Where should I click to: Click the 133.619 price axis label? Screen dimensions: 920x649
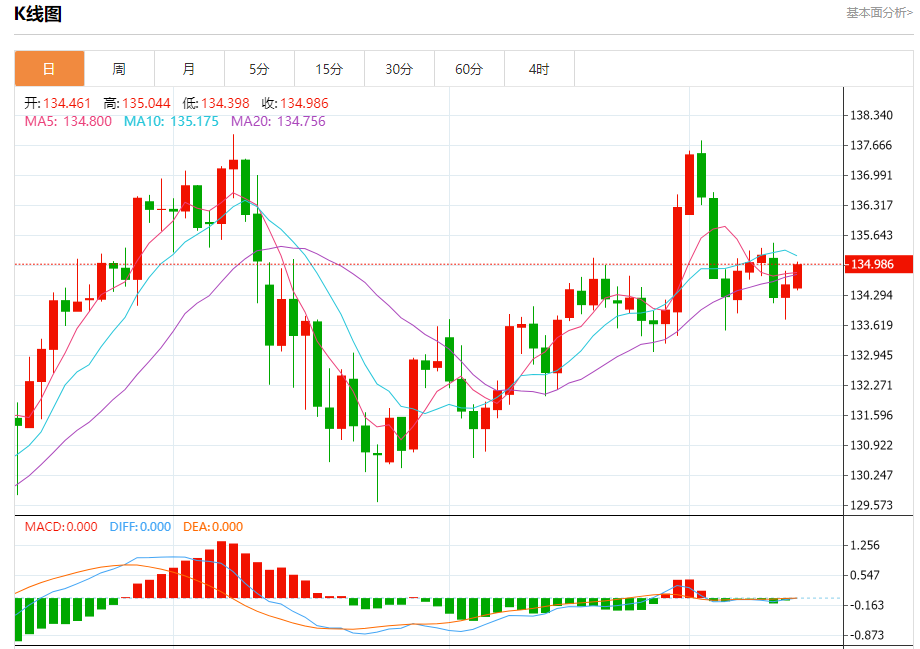(871, 325)
